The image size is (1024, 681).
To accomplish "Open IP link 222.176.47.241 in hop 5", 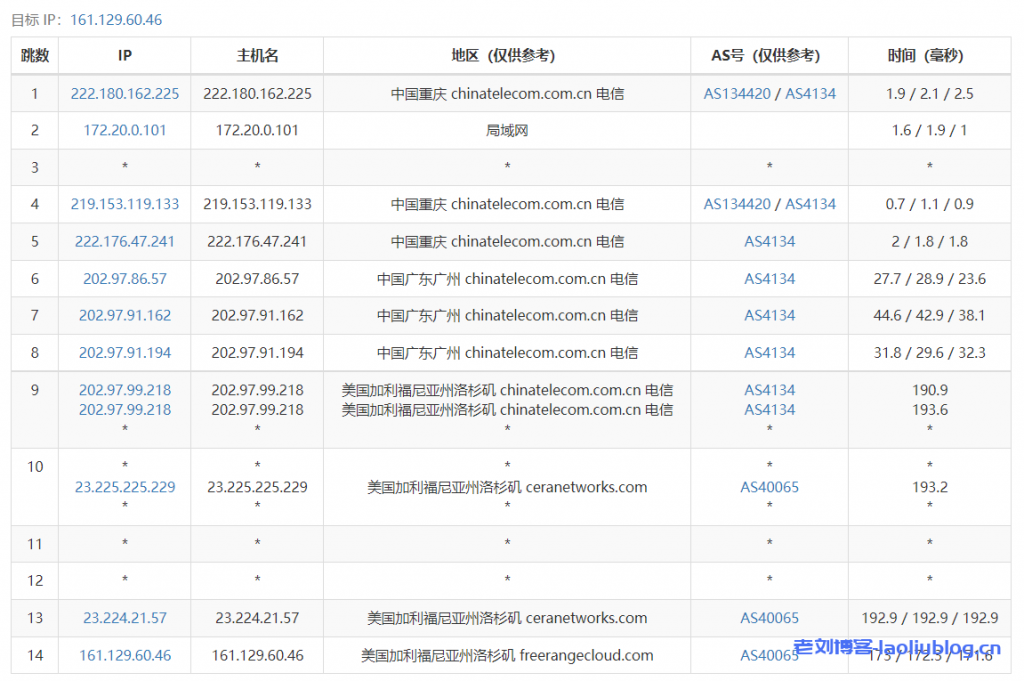I will 125,241.
